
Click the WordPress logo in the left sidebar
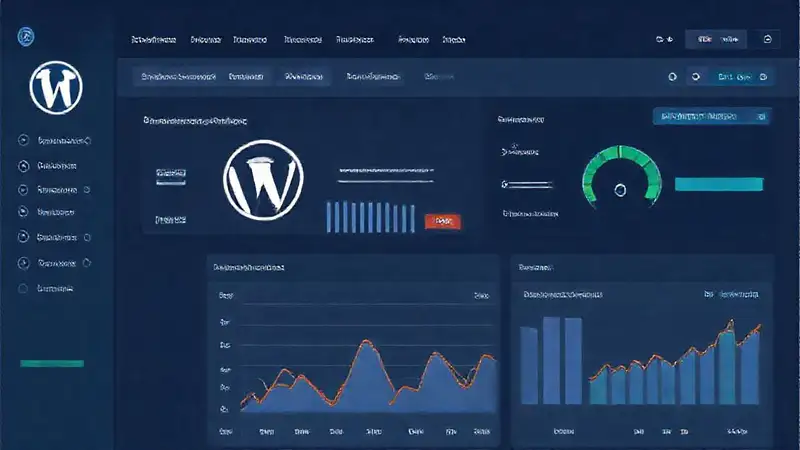[x=56, y=87]
